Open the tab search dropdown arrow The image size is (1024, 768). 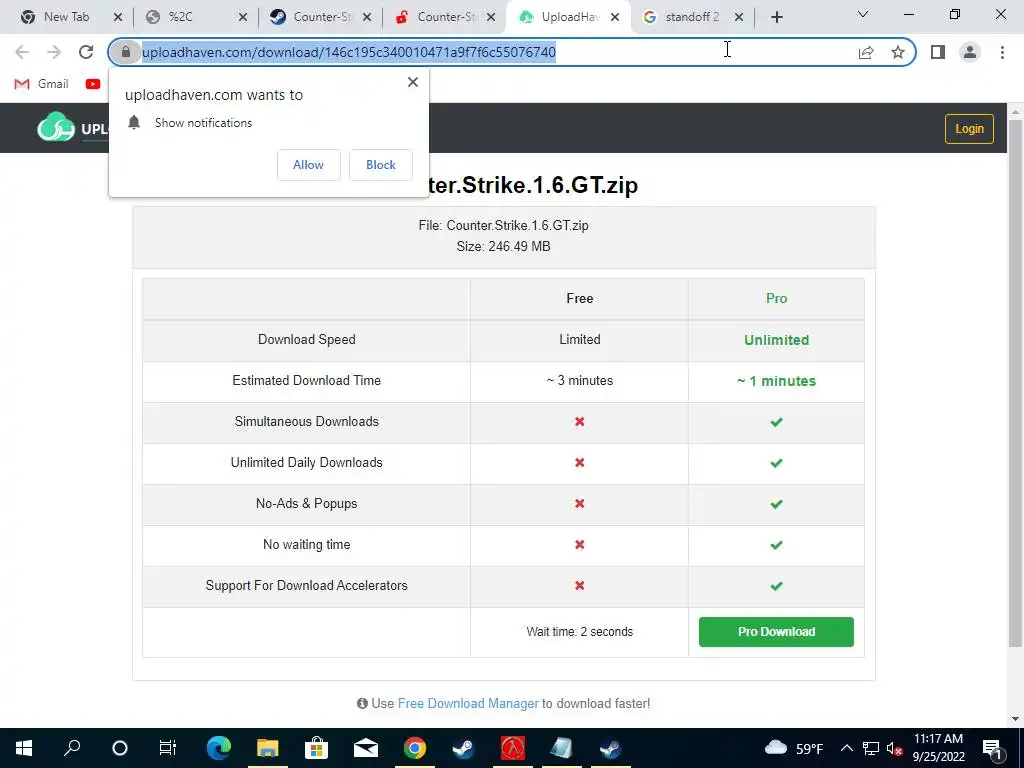[x=863, y=14]
